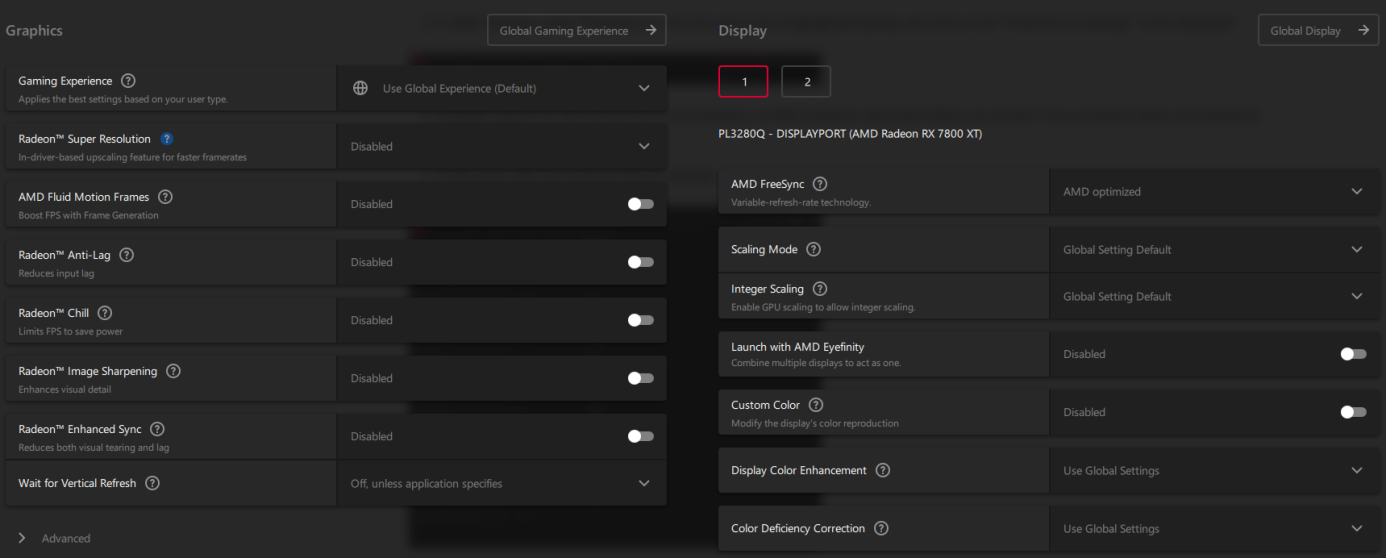The height and width of the screenshot is (558, 1386).
Task: Open Wait for Vertical Refresh dropdown
Action: [501, 483]
